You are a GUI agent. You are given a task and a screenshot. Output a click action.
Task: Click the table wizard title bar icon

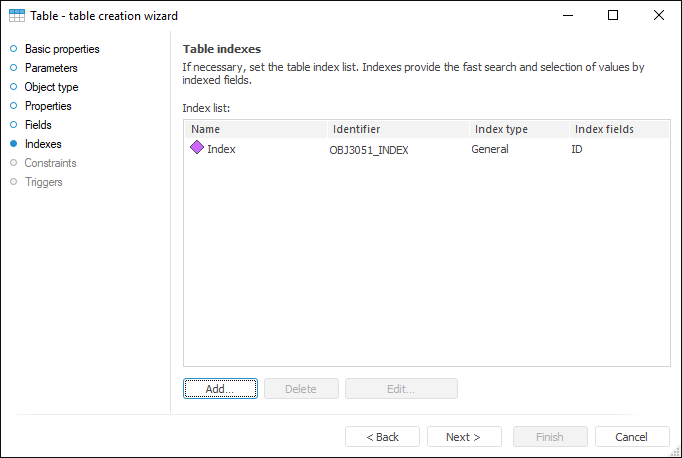17,15
